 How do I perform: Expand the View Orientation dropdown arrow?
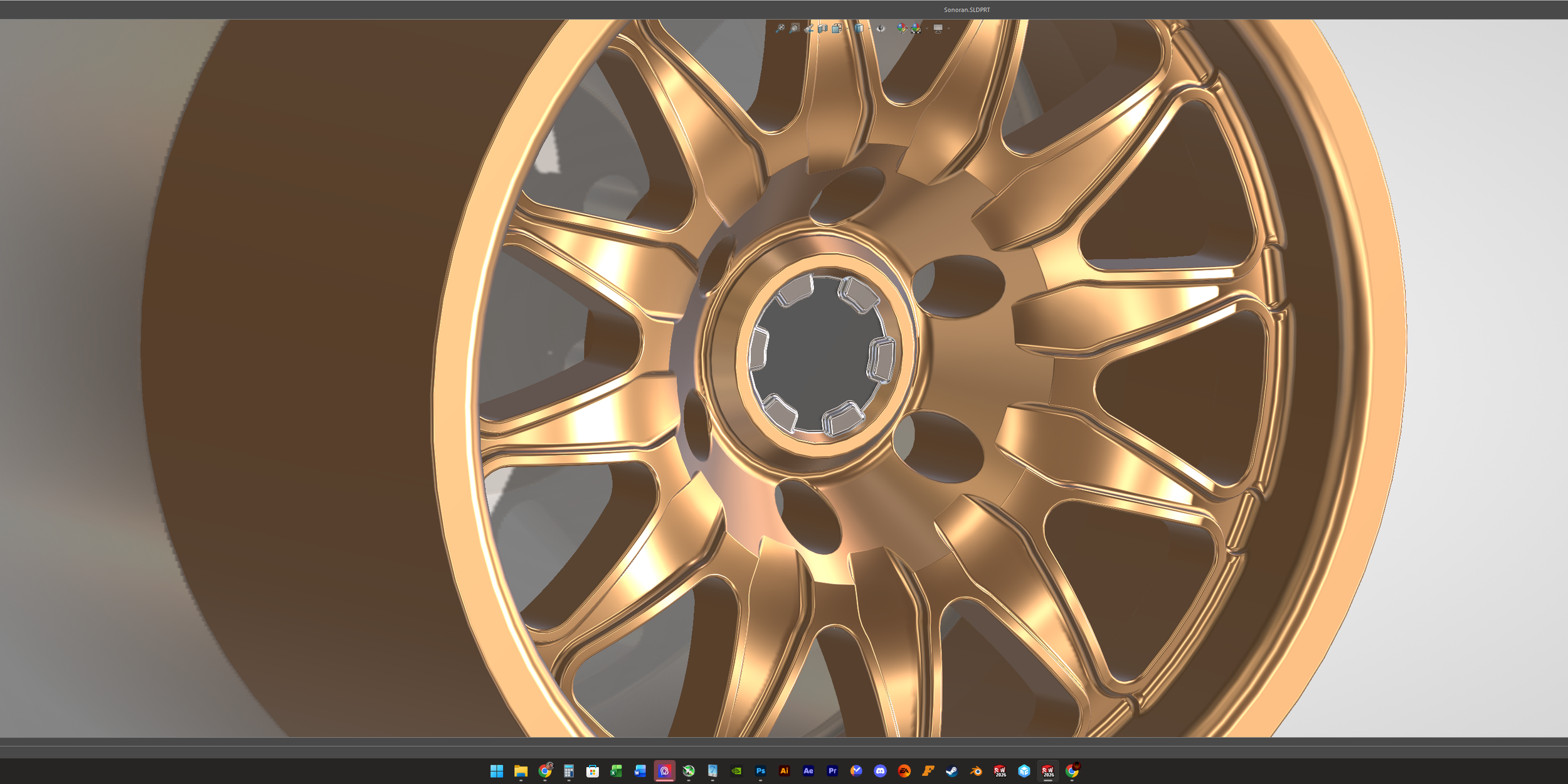point(847,28)
